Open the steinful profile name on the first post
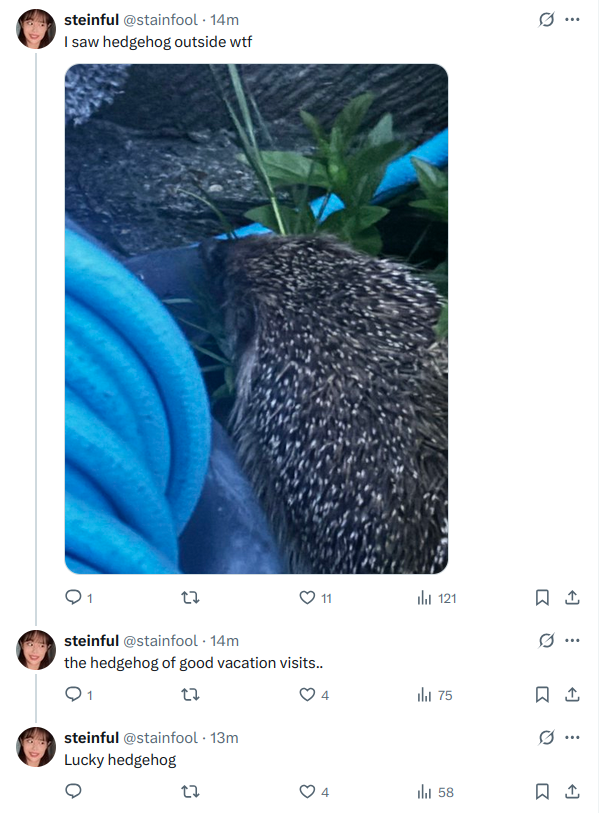This screenshot has width=600, height=813. pos(91,20)
